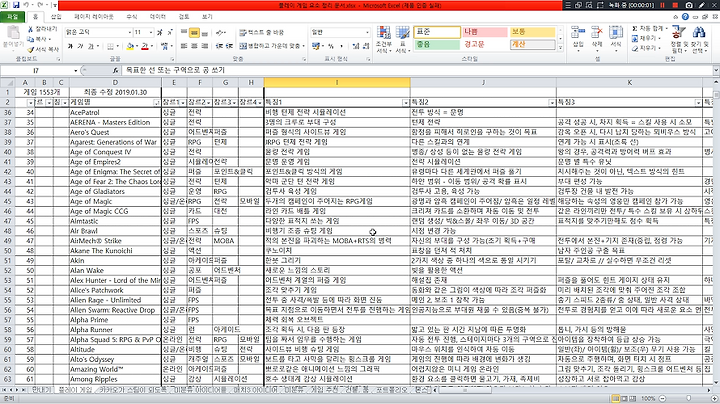Decrease cell indent
This screenshot has height=404, width=720.
coord(219,46)
